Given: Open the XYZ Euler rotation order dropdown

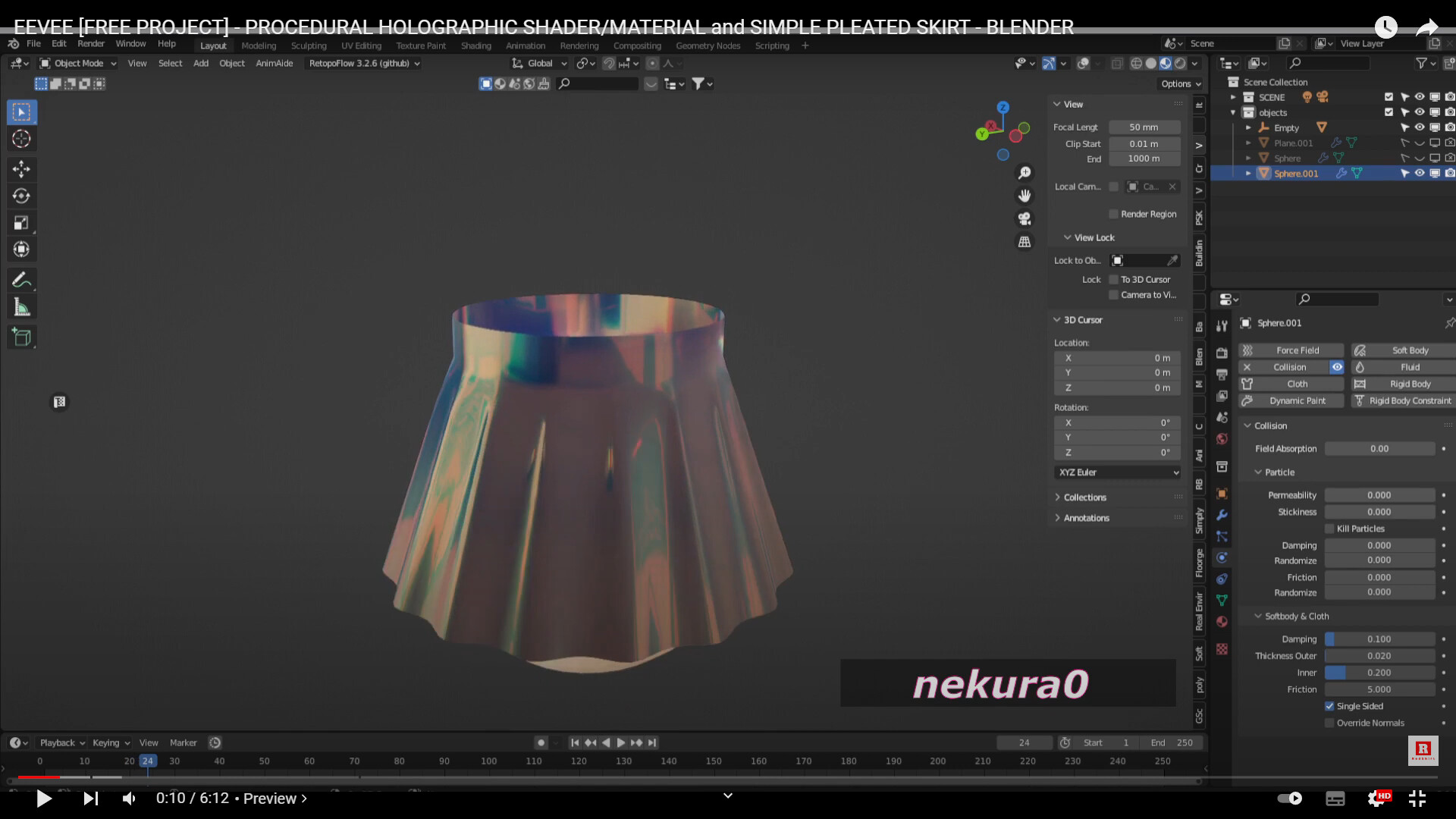Looking at the screenshot, I should (x=1116, y=472).
